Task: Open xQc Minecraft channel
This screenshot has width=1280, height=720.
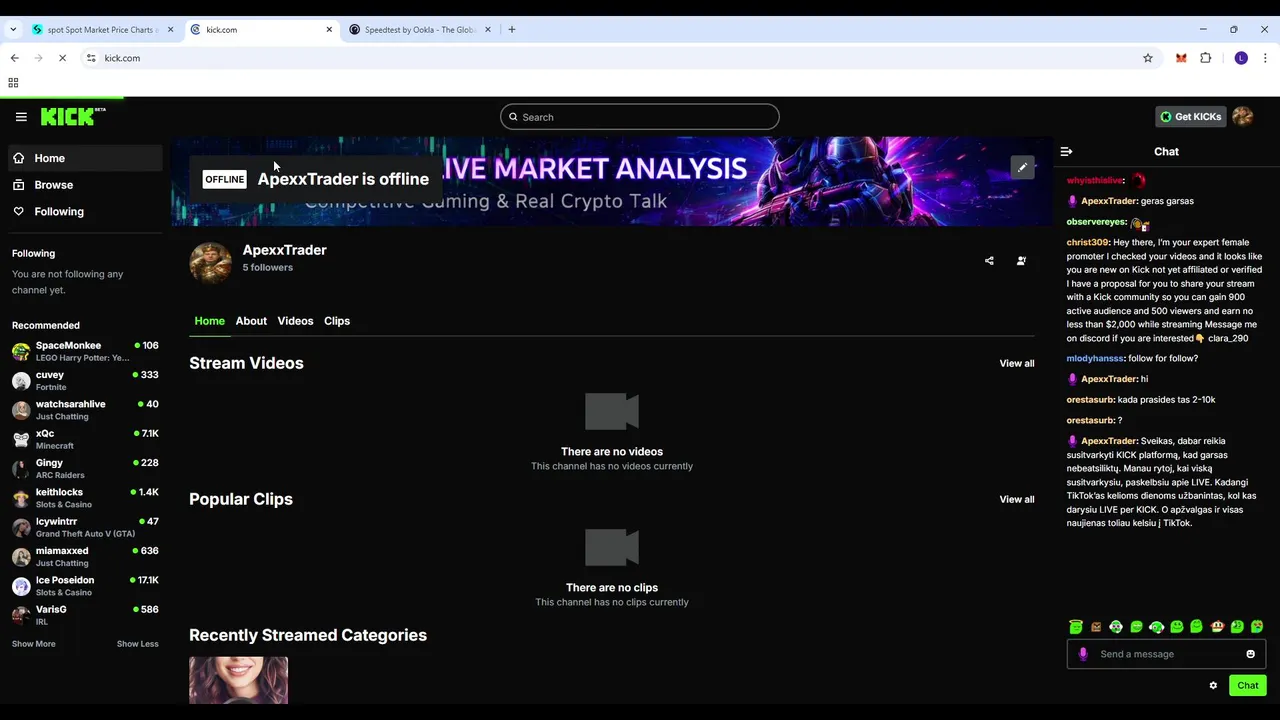Action: 85,439
